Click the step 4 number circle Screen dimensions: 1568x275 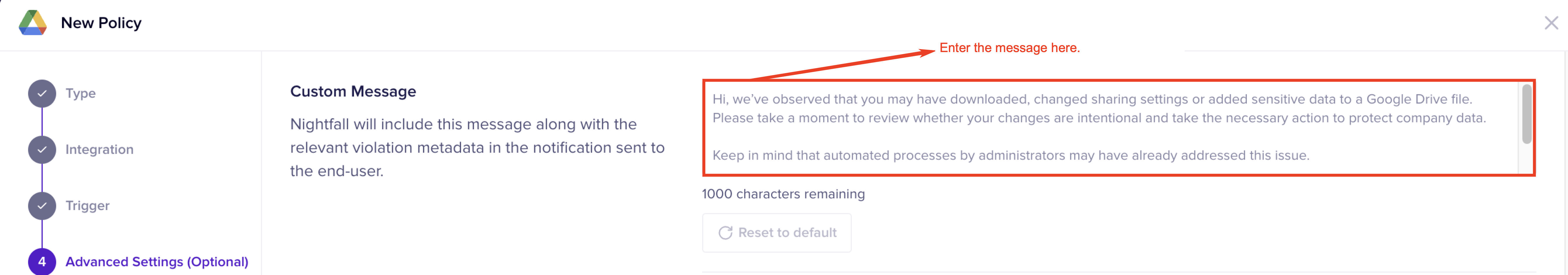42,262
